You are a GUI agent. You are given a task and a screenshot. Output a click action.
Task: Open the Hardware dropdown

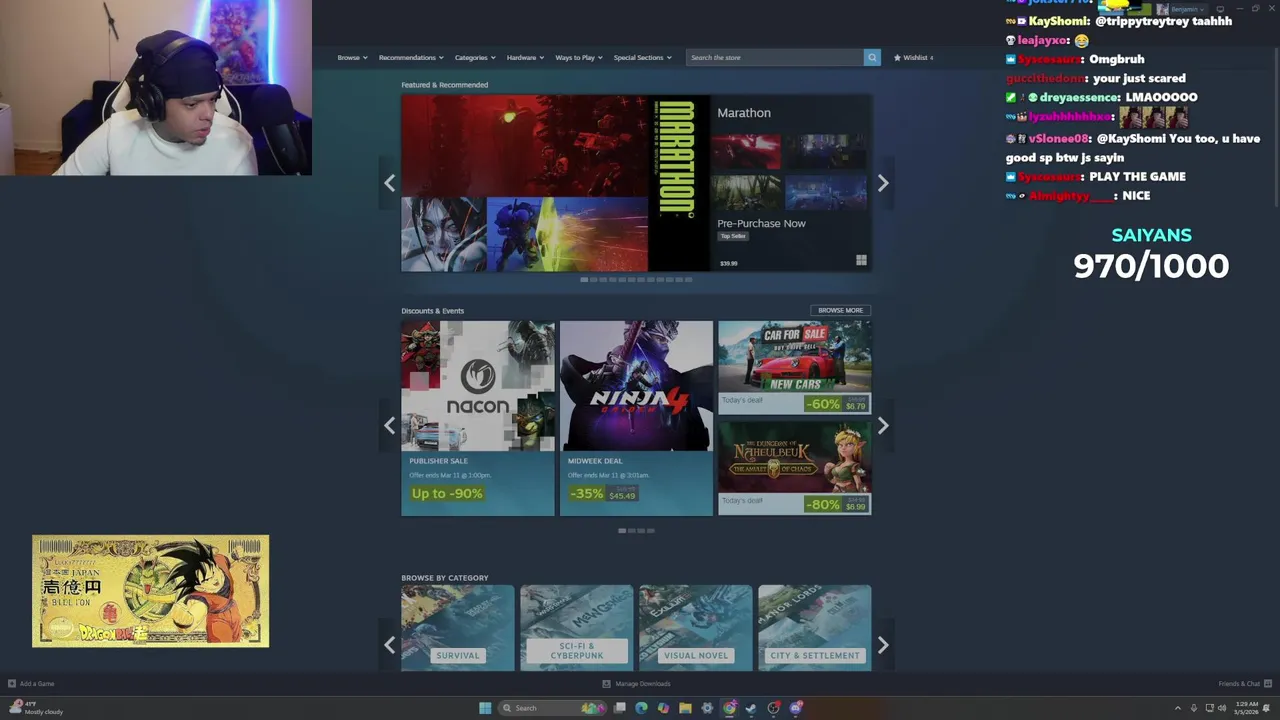click(x=525, y=57)
